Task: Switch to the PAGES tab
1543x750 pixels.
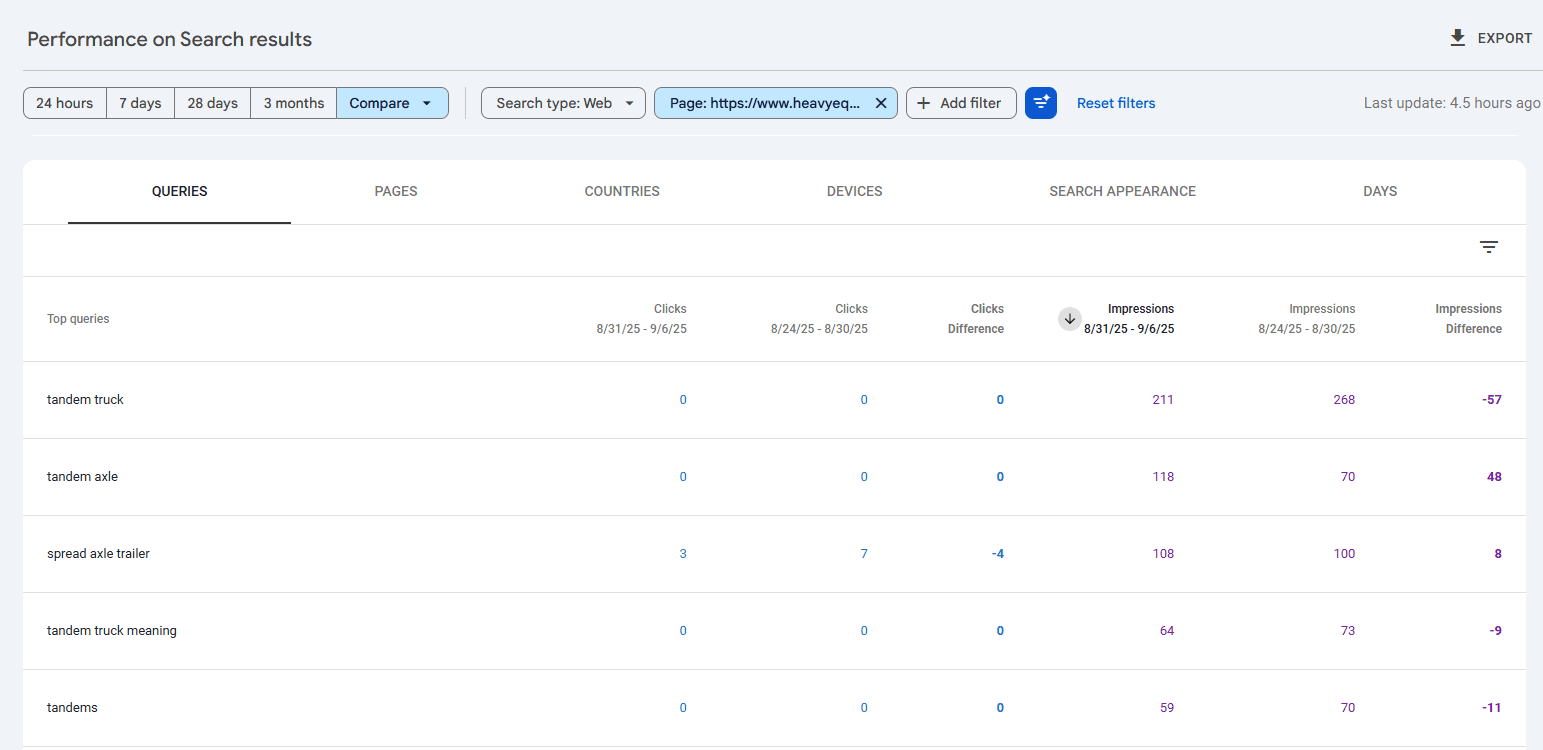Action: tap(396, 191)
